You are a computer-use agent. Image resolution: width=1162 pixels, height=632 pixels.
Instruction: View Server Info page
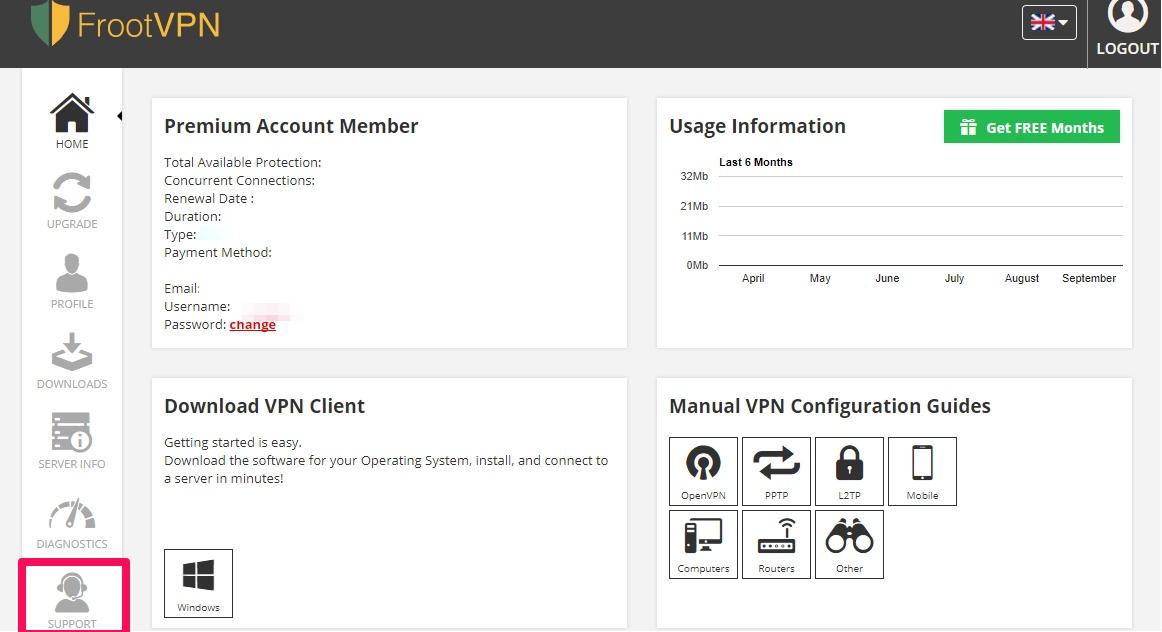point(72,441)
